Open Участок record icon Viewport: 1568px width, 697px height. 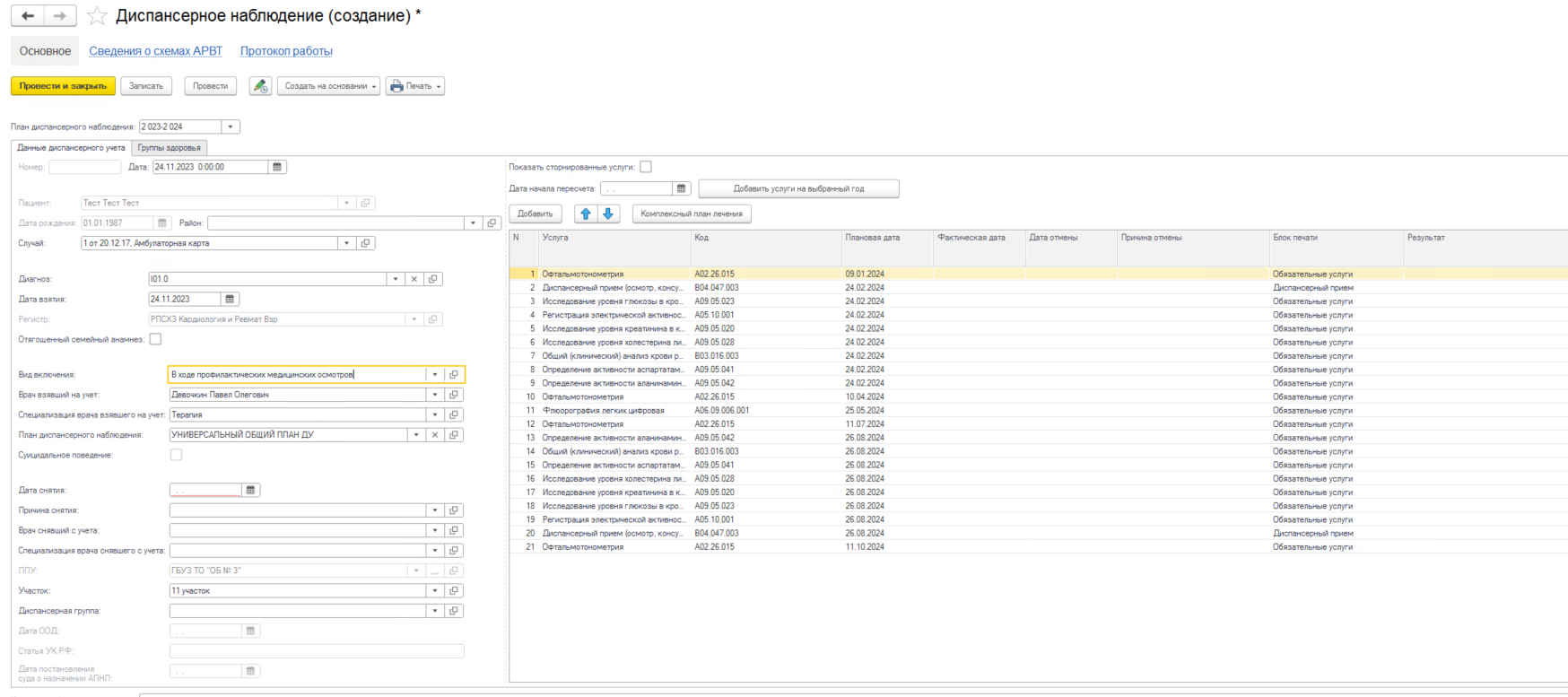pyautogui.click(x=454, y=590)
